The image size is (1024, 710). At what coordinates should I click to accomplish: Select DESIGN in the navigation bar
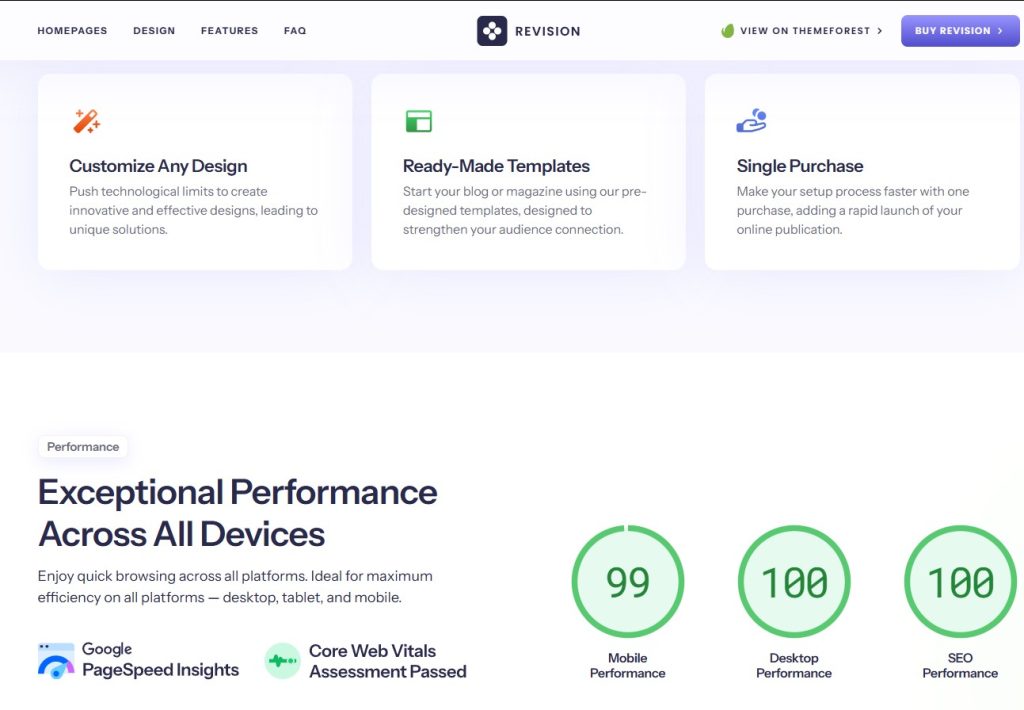pos(154,31)
